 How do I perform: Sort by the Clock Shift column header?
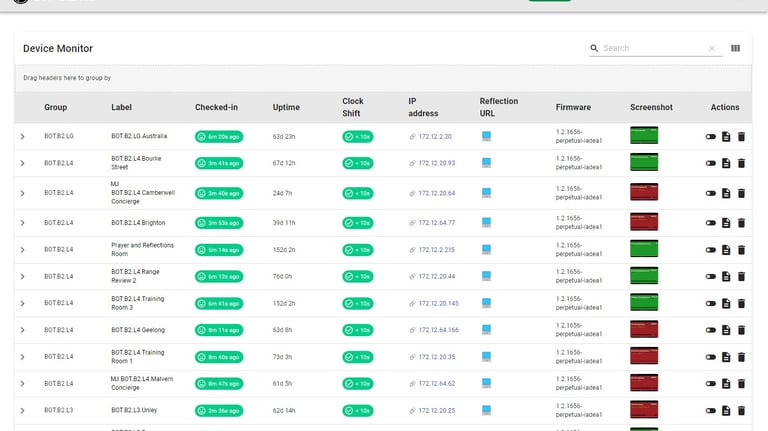click(x=353, y=107)
